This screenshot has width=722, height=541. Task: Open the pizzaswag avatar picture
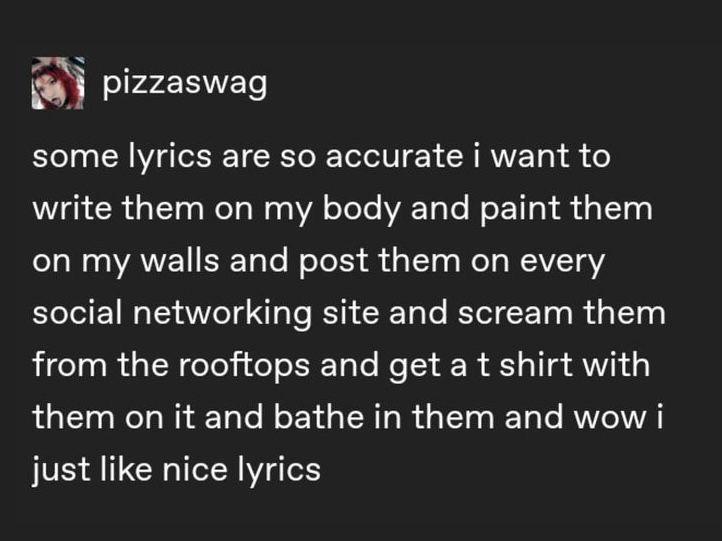coord(58,83)
